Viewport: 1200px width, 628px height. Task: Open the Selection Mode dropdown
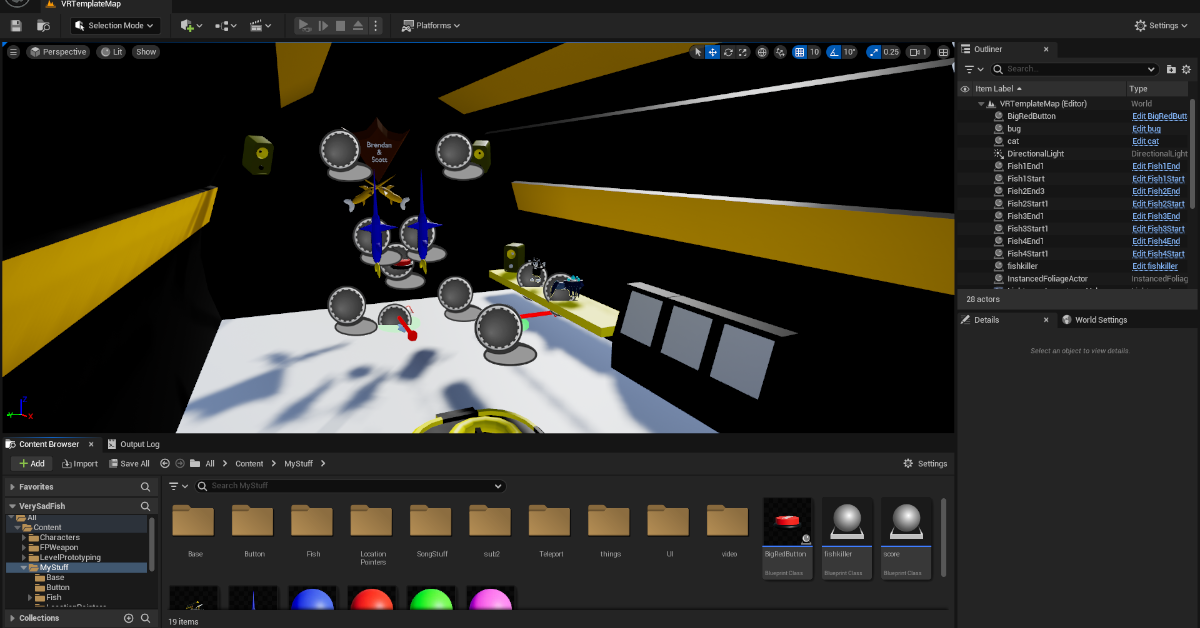click(x=115, y=25)
